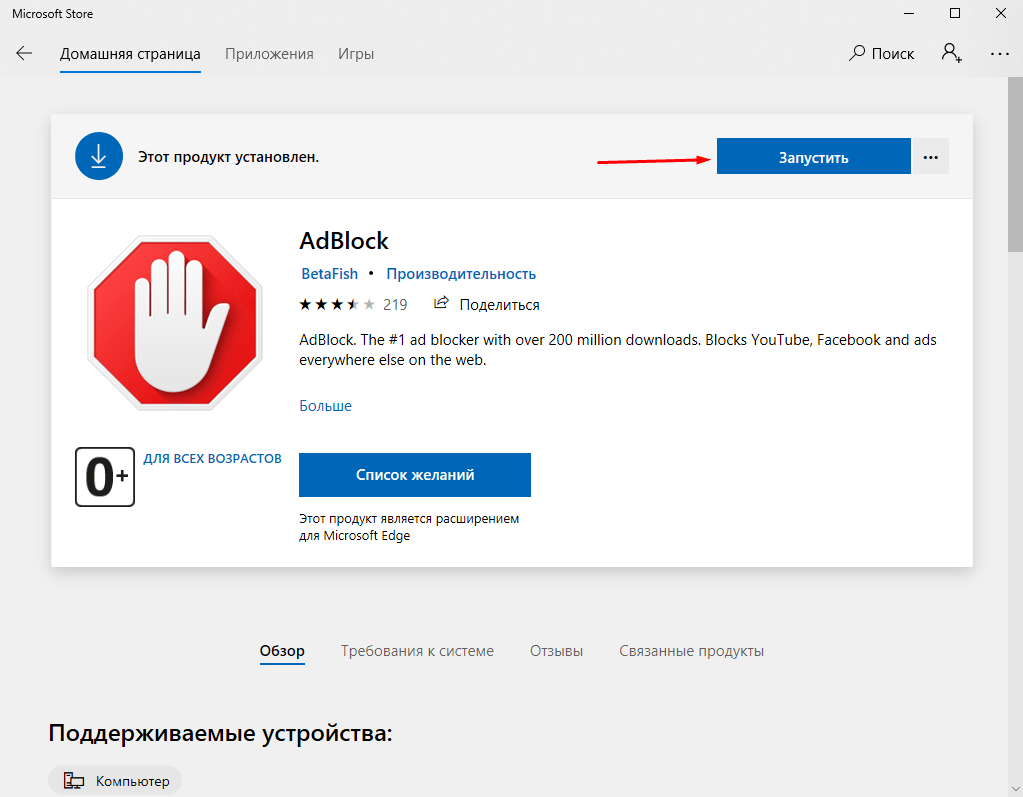Launch AdBlock with the Запустить button
This screenshot has width=1023, height=797.
814,157
